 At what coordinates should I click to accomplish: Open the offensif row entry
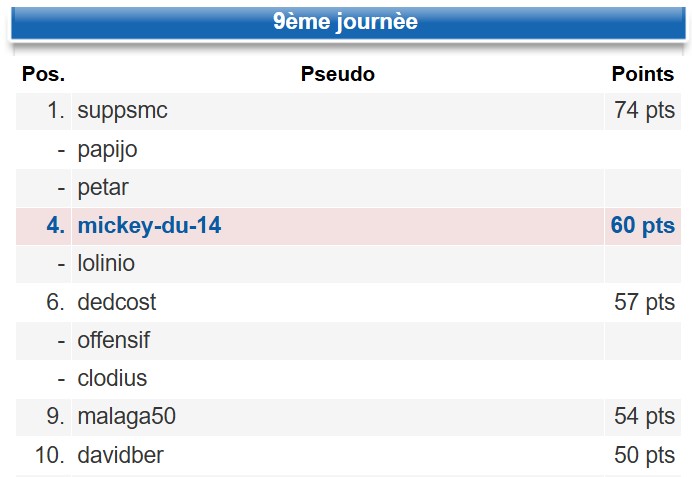click(x=114, y=340)
